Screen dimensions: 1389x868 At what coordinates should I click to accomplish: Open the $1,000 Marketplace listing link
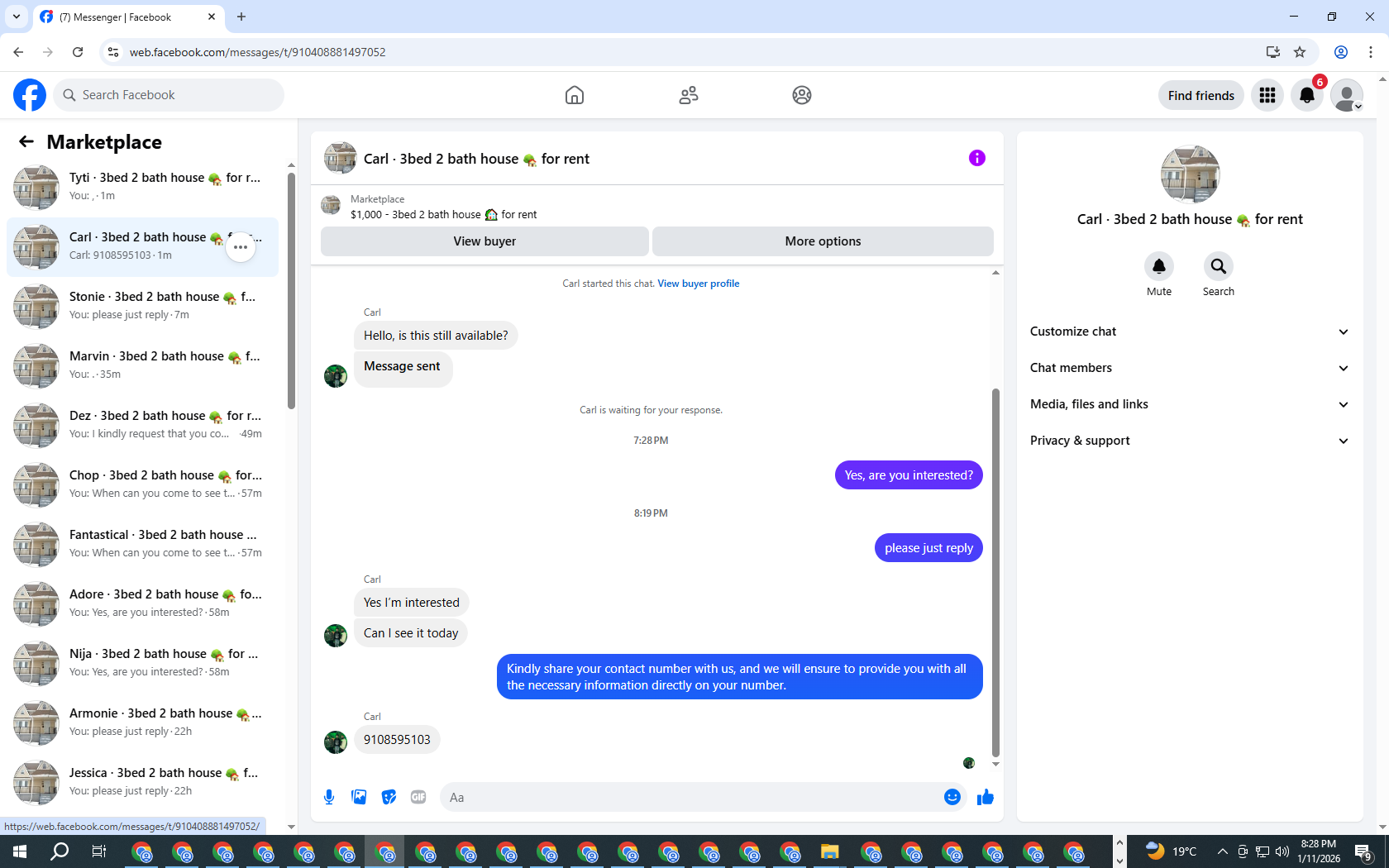443,215
